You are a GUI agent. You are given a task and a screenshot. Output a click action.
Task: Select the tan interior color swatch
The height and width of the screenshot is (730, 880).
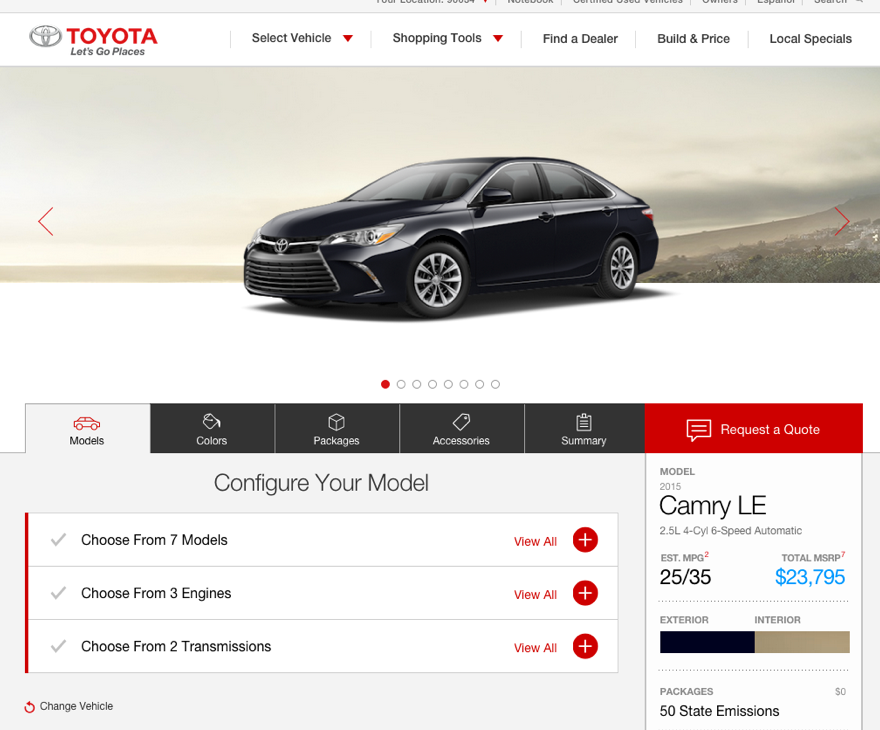click(802, 642)
